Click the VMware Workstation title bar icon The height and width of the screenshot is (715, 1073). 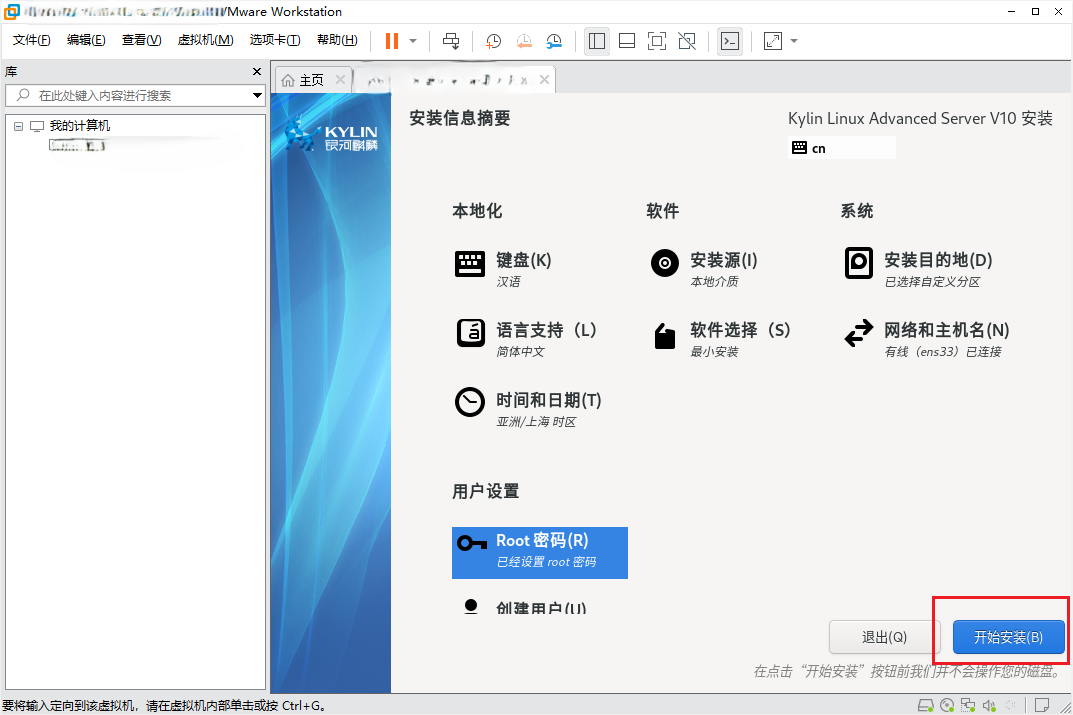pos(11,12)
